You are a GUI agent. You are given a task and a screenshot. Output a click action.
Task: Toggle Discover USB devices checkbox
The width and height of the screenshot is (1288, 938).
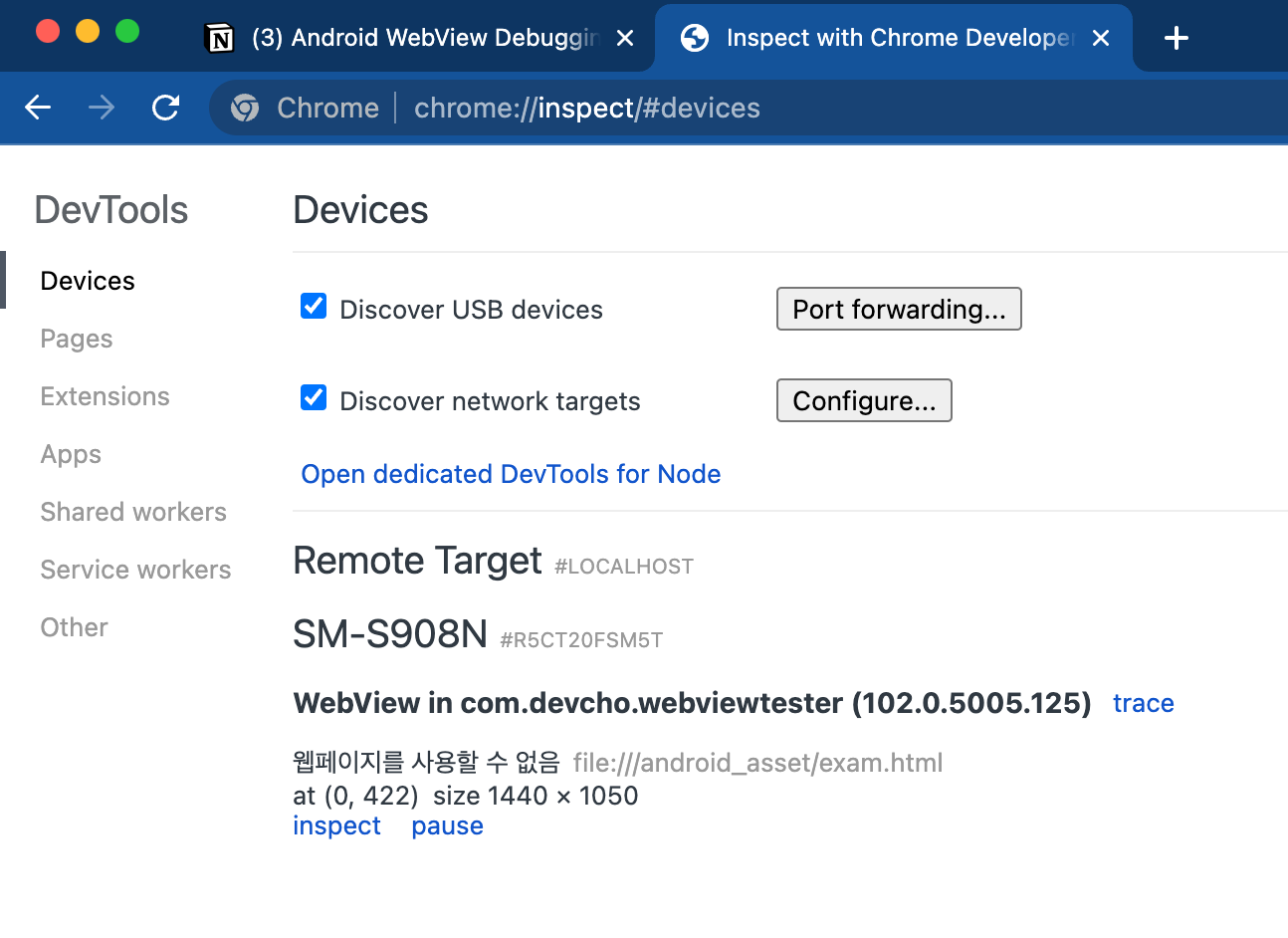tap(314, 306)
